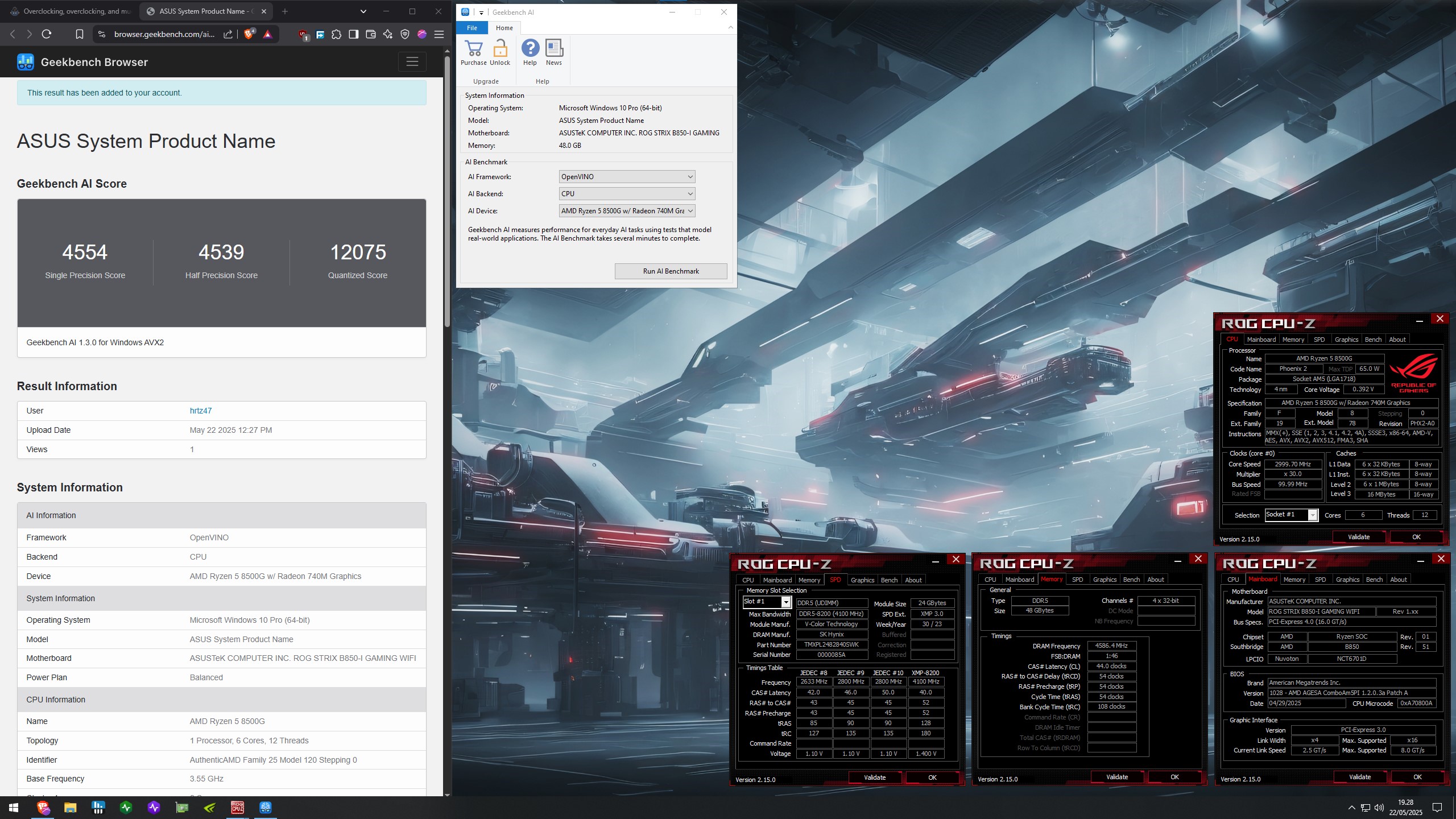1456x819 pixels.
Task: Click the bookmark icon in browser toolbar
Action: (x=80, y=34)
